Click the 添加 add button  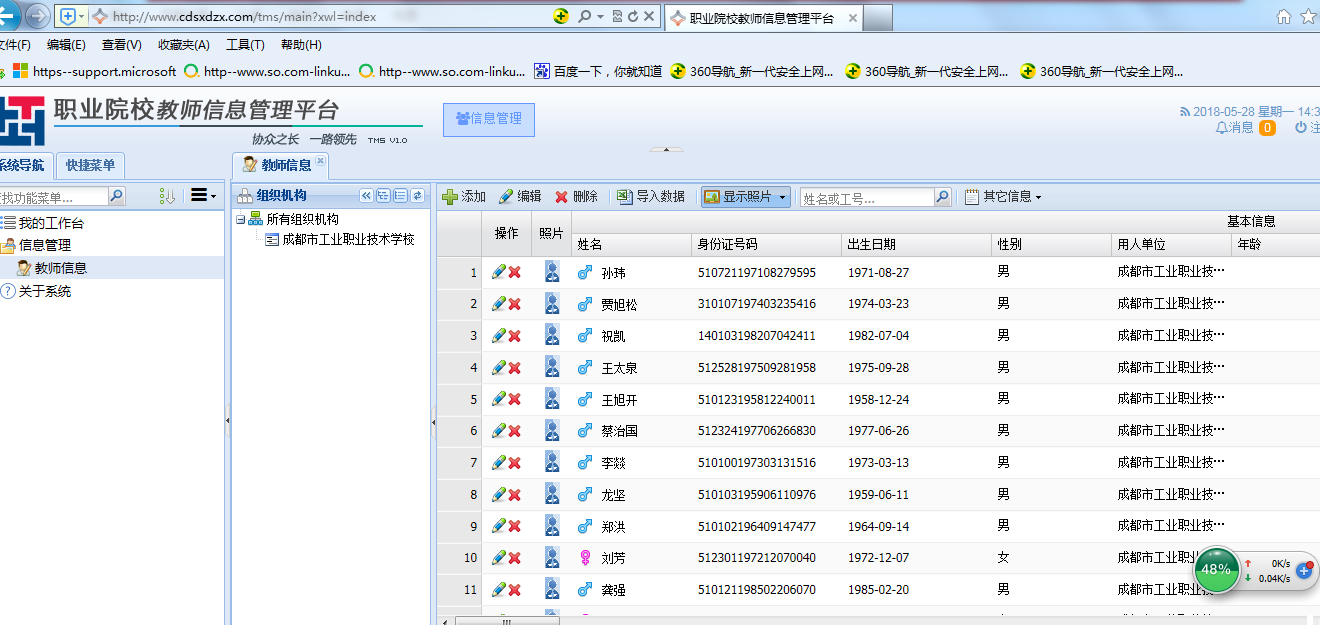pyautogui.click(x=464, y=197)
